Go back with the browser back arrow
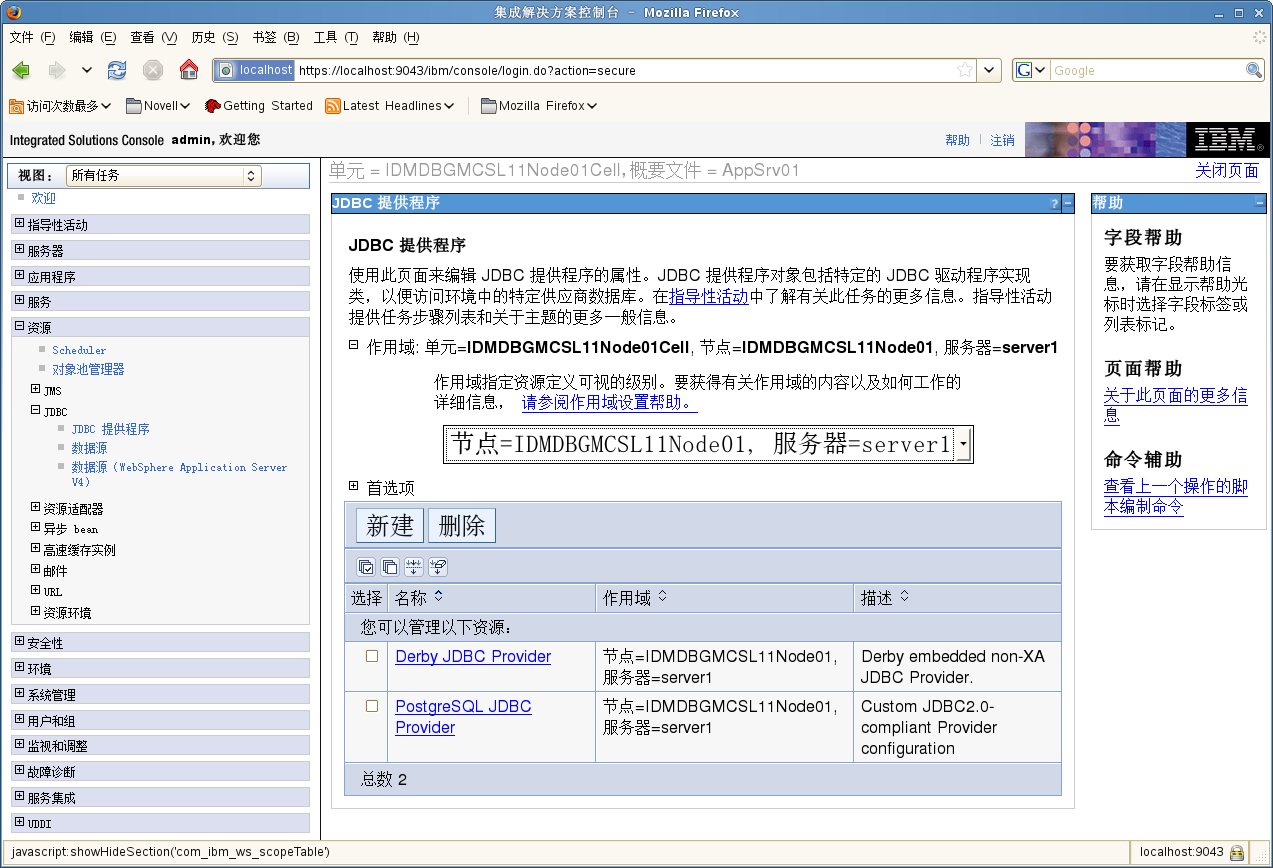 click(x=21, y=70)
